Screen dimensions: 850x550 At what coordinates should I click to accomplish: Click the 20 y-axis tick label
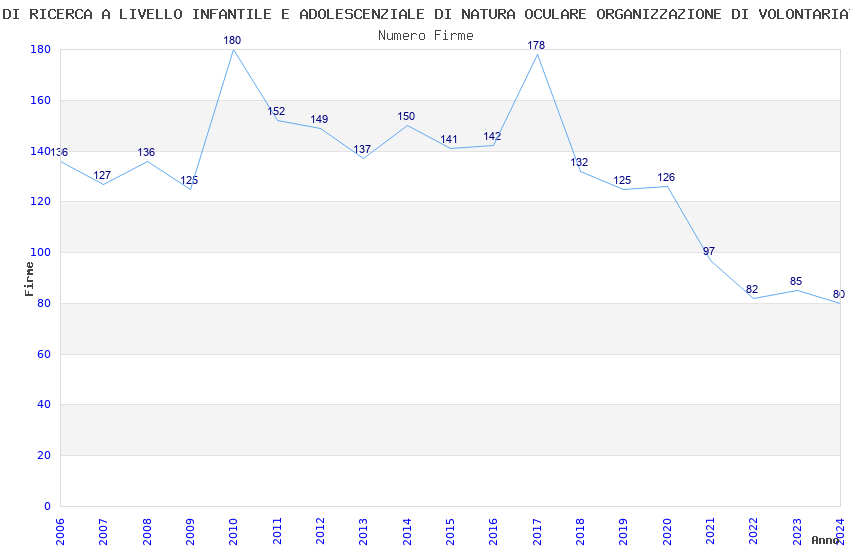click(x=43, y=455)
